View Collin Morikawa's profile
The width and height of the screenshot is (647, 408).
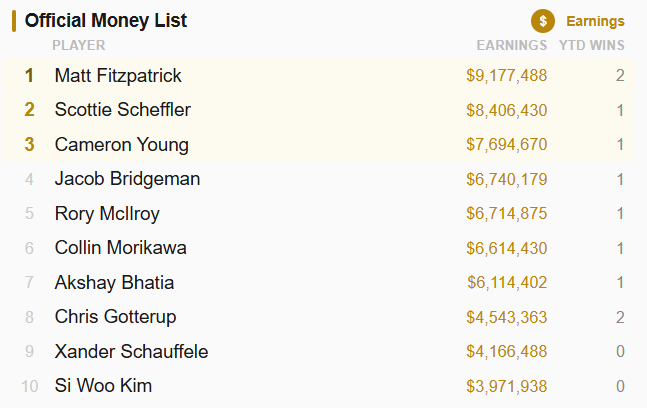point(120,248)
